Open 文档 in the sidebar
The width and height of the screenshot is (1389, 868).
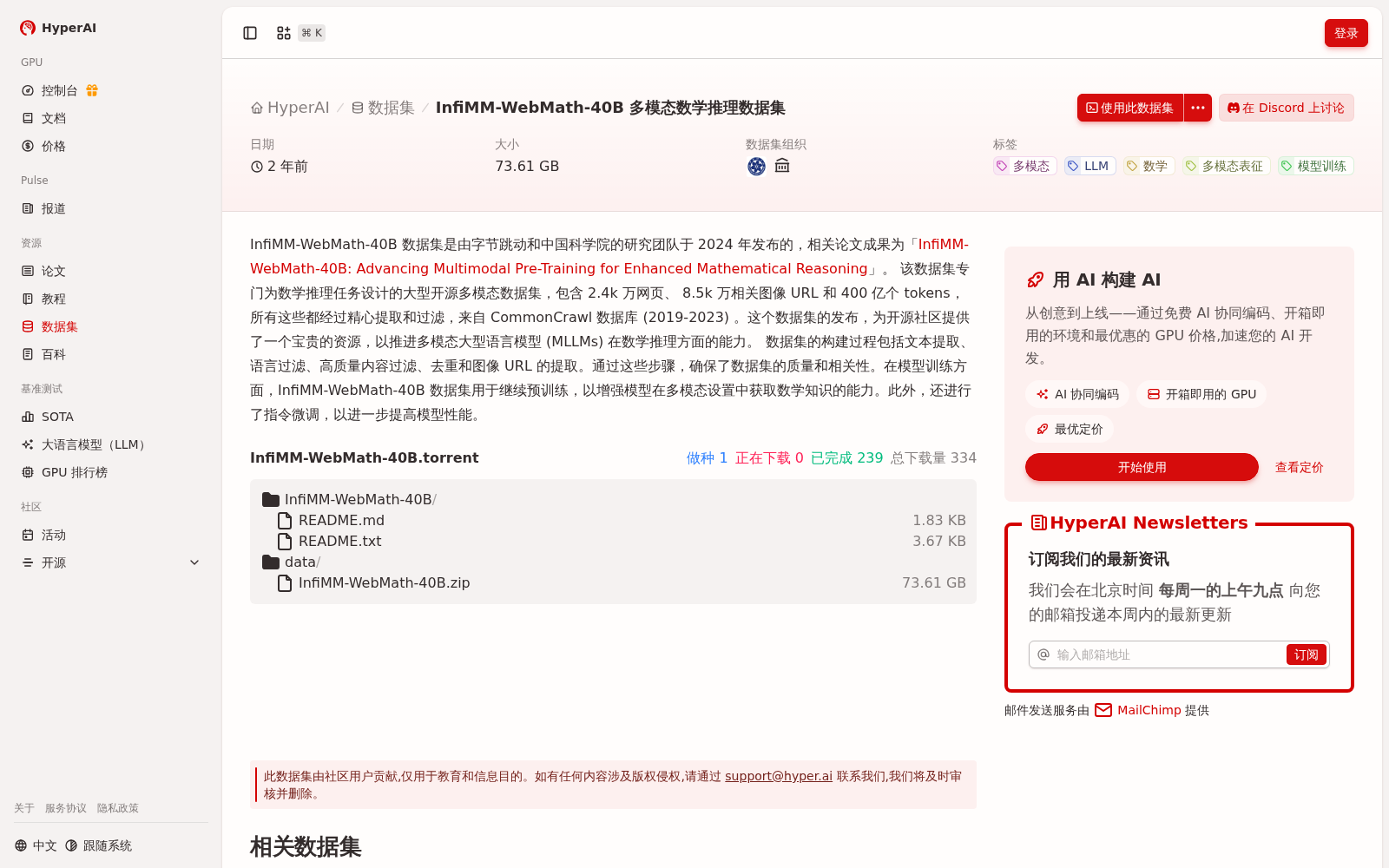pos(53,118)
